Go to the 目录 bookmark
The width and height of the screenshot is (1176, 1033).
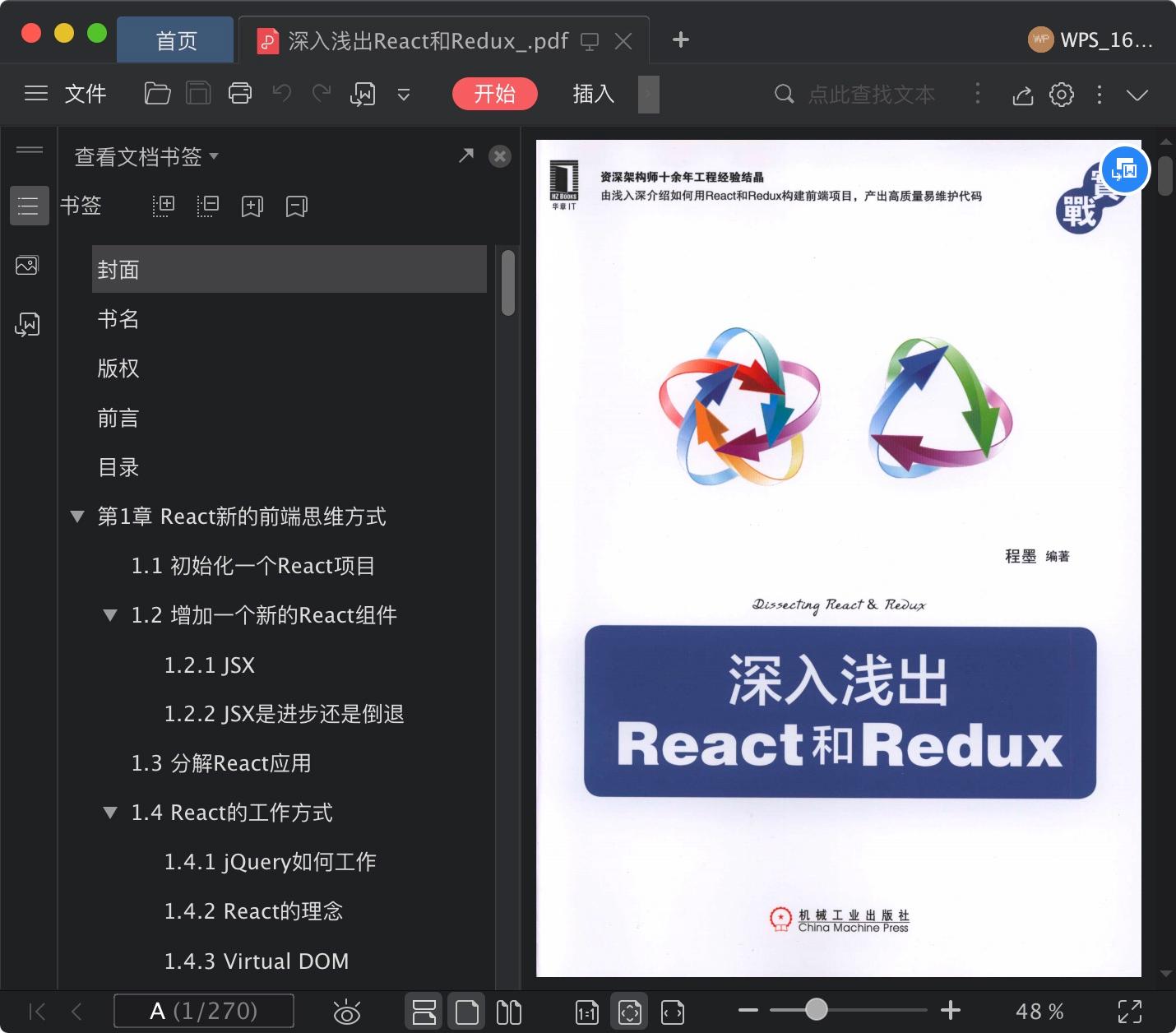pyautogui.click(x=118, y=467)
